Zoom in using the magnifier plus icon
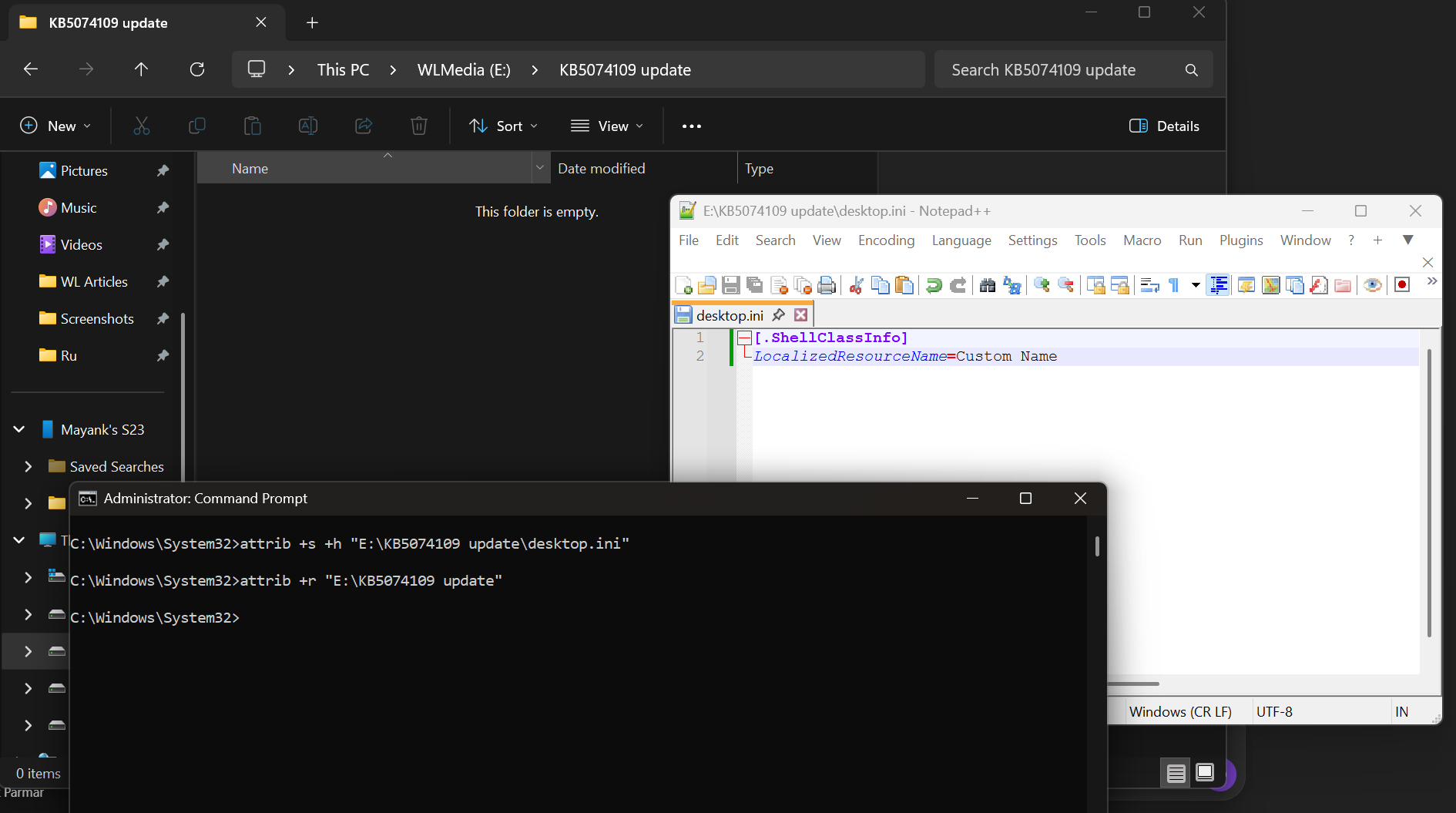 [x=1042, y=284]
